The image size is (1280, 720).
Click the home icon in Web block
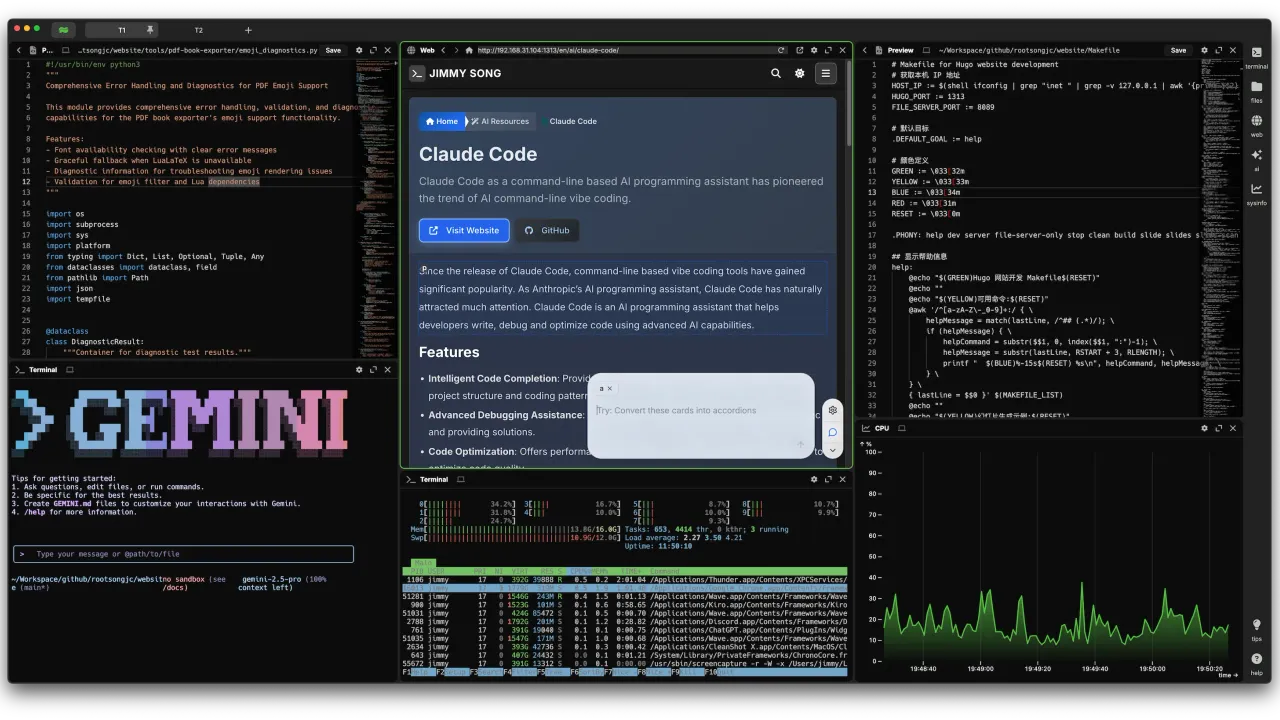(x=469, y=50)
